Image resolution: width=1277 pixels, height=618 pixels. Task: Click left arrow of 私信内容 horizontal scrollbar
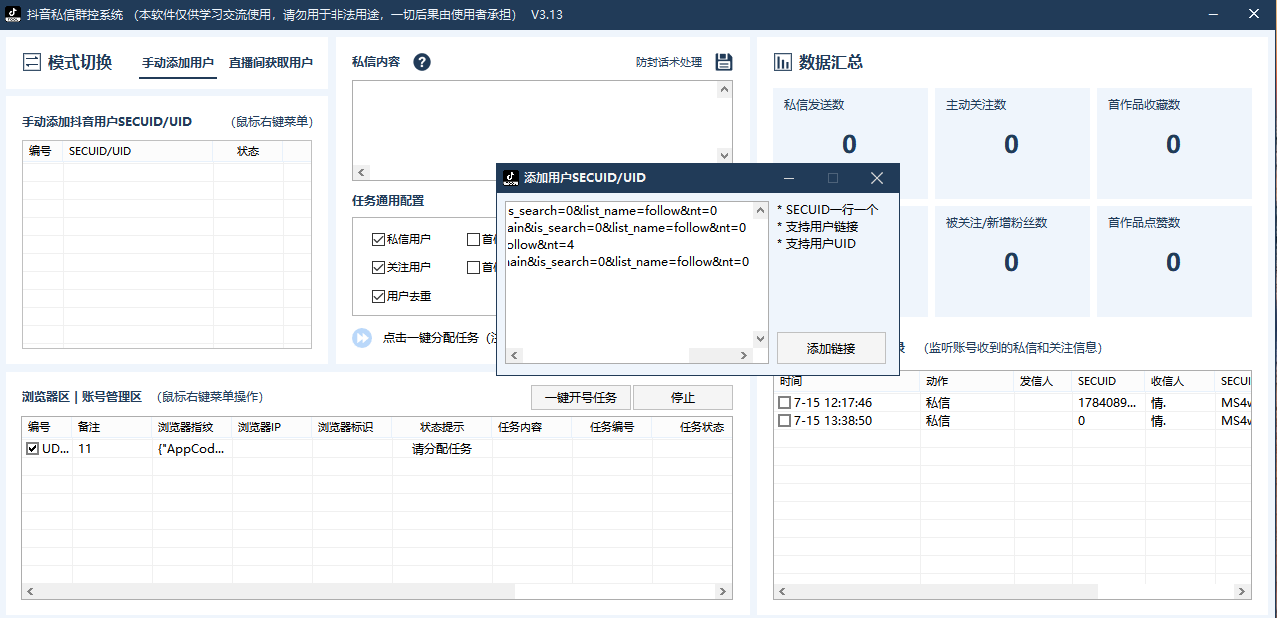[x=361, y=172]
